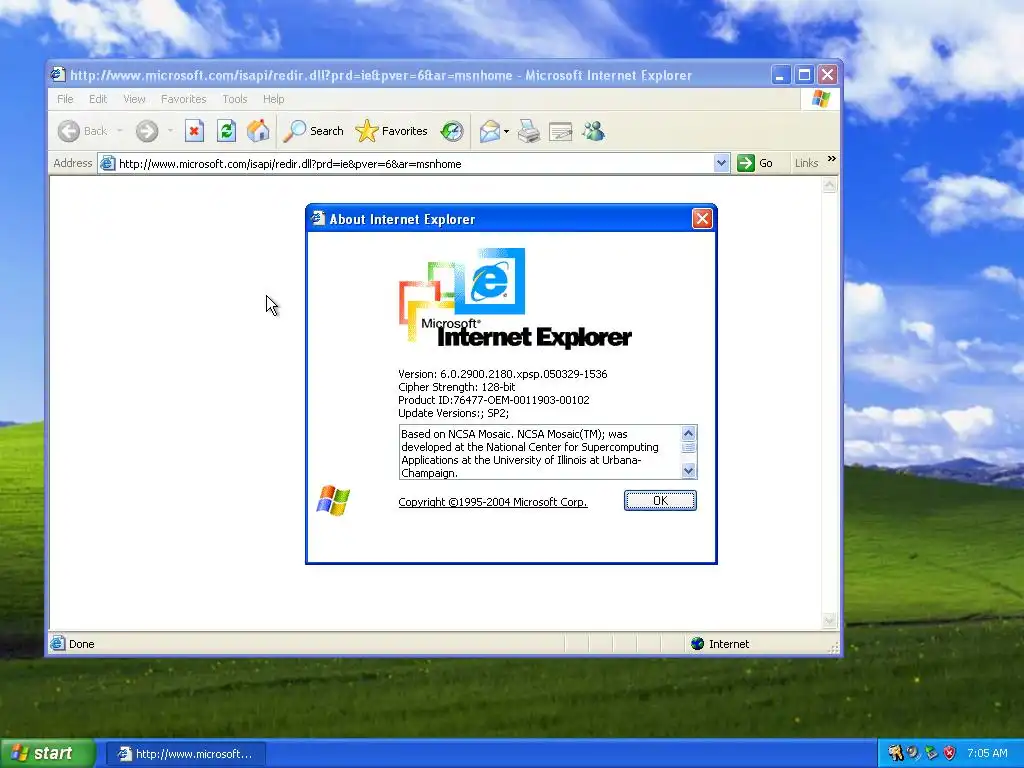This screenshot has height=768, width=1024.
Task: Click the third system tray network icon
Action: pos(932,754)
